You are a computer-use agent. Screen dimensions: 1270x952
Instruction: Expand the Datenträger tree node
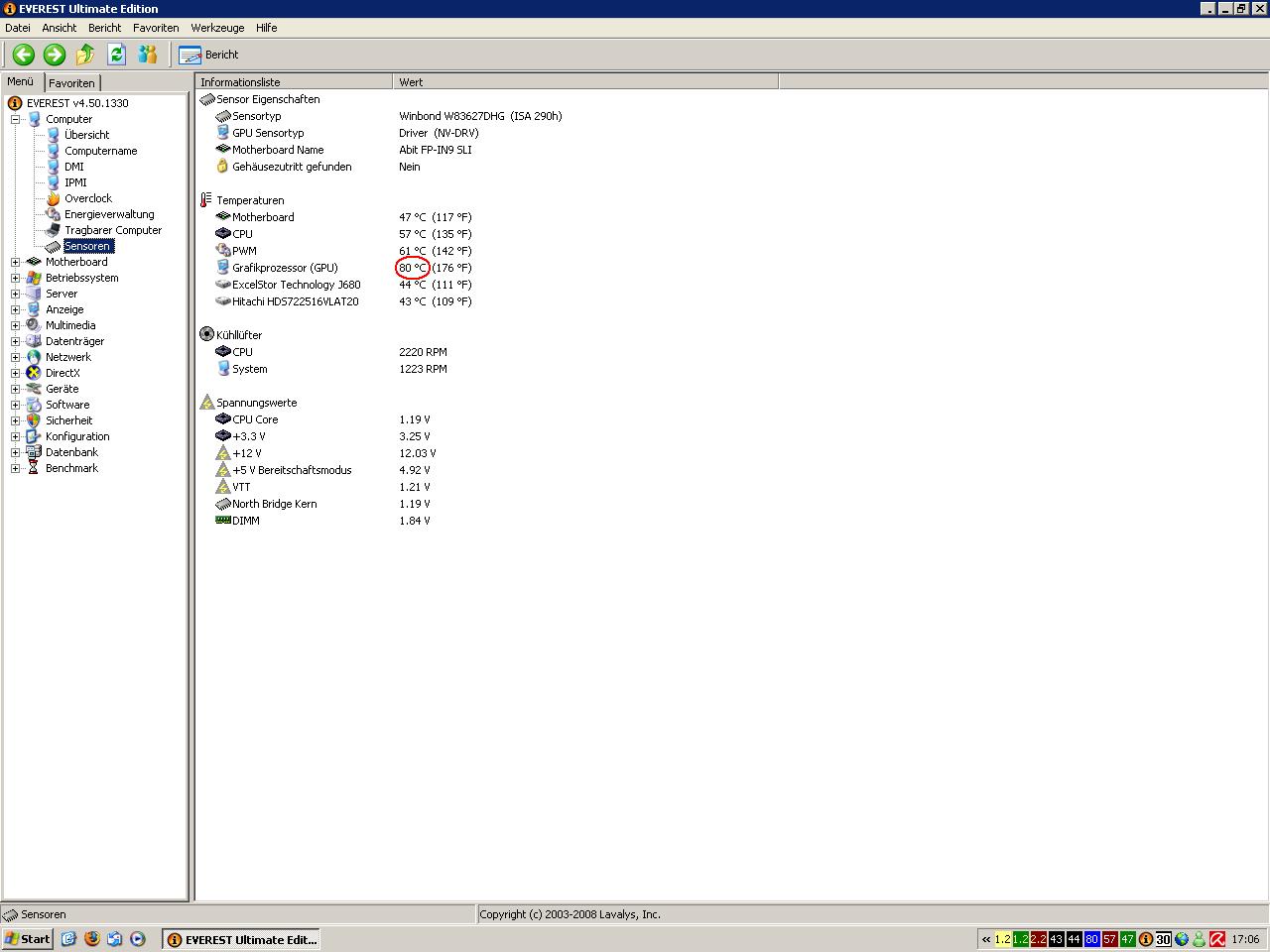coord(15,341)
